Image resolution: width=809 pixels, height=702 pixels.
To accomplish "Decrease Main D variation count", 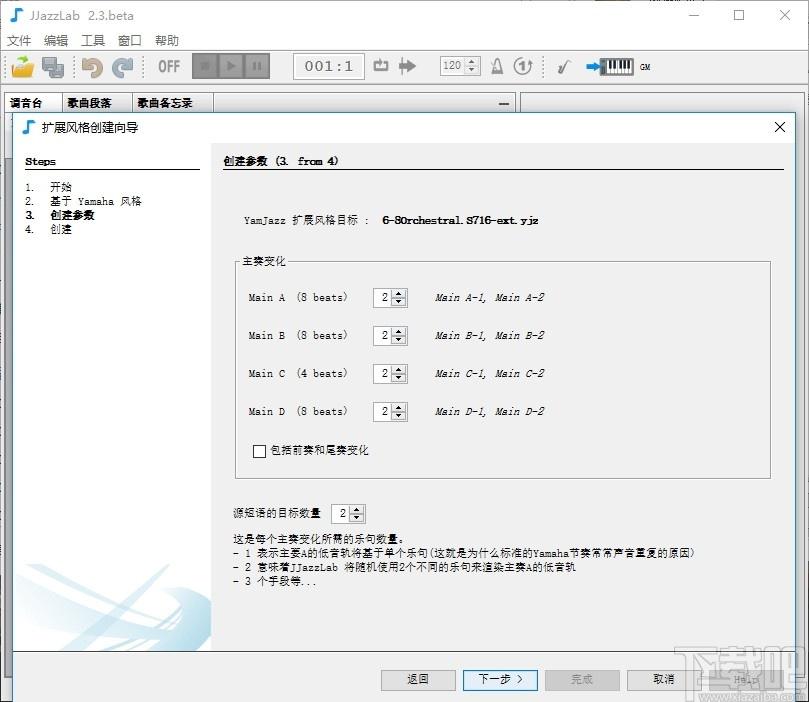I will 399,416.
